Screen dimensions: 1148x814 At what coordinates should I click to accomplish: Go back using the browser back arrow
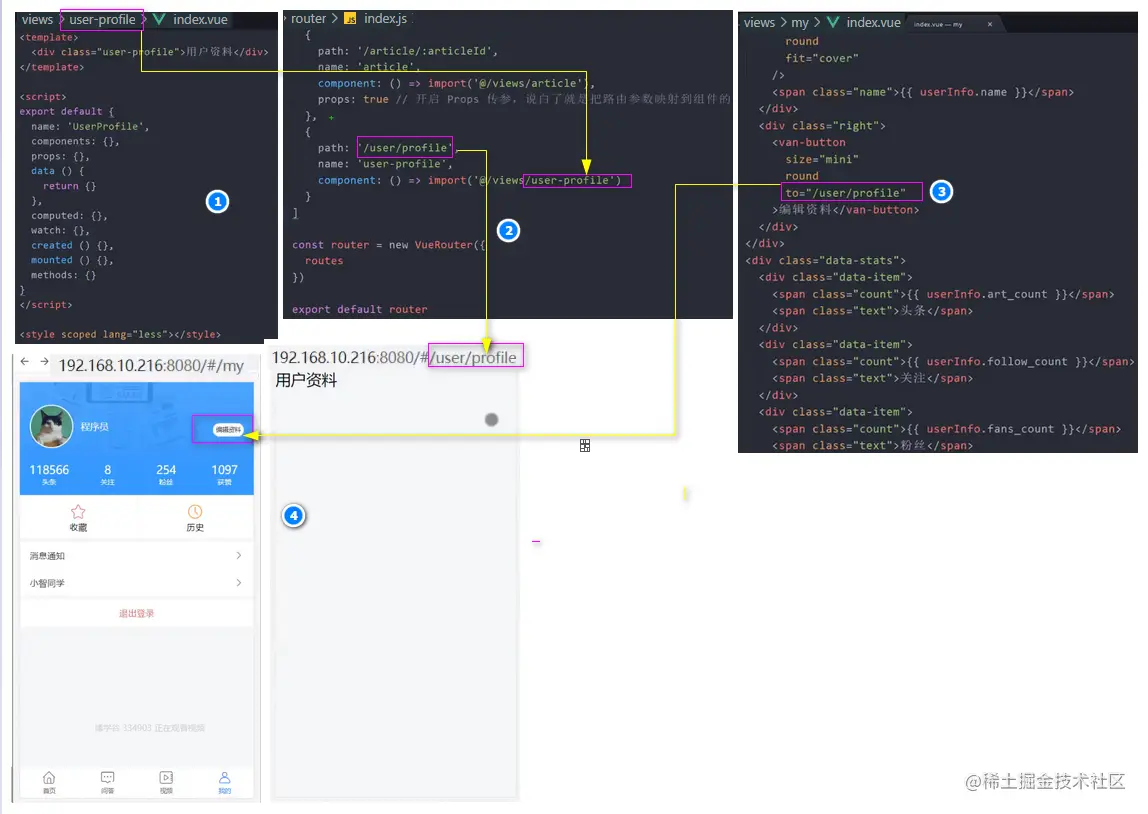[25, 362]
